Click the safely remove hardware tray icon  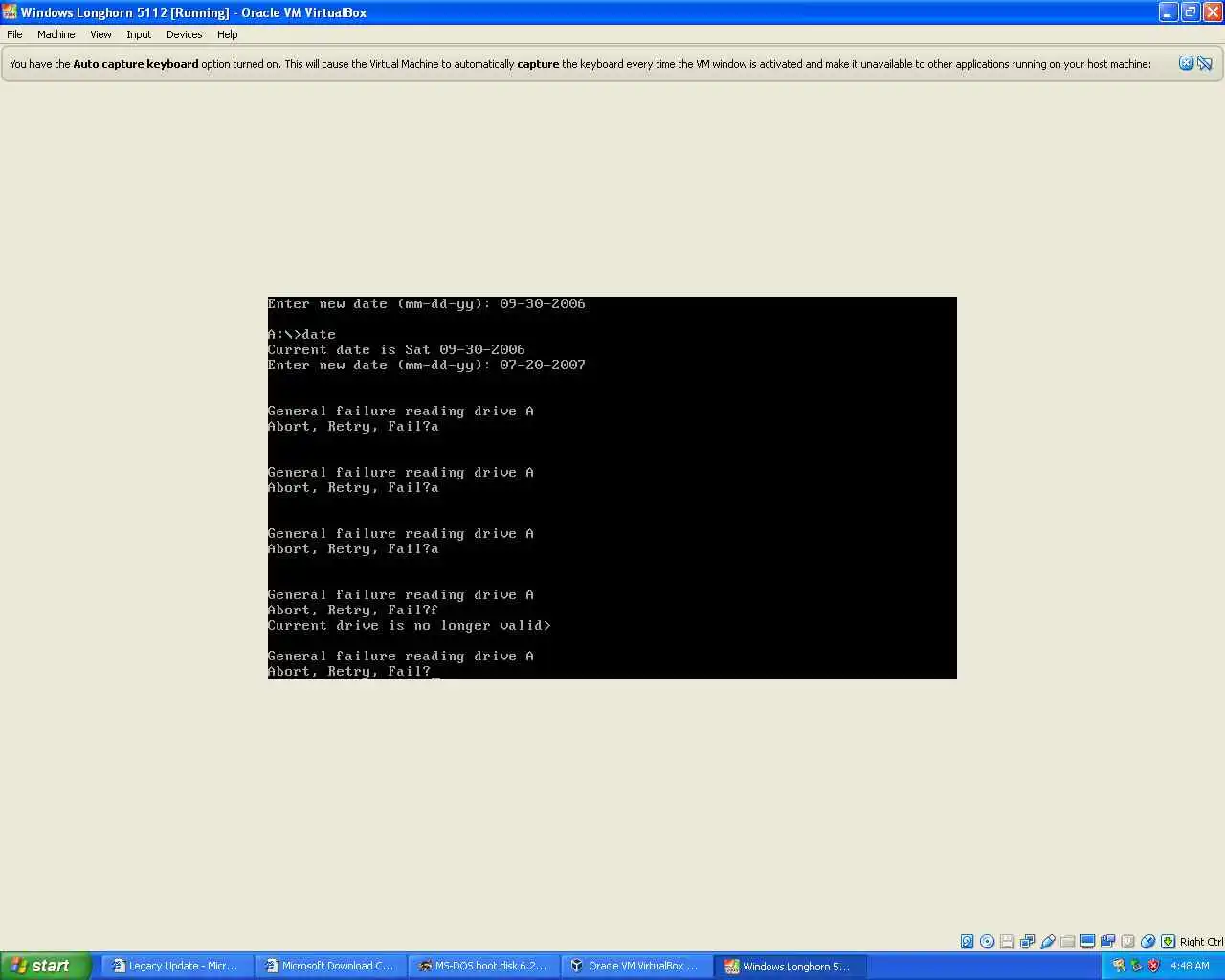[x=1136, y=966]
